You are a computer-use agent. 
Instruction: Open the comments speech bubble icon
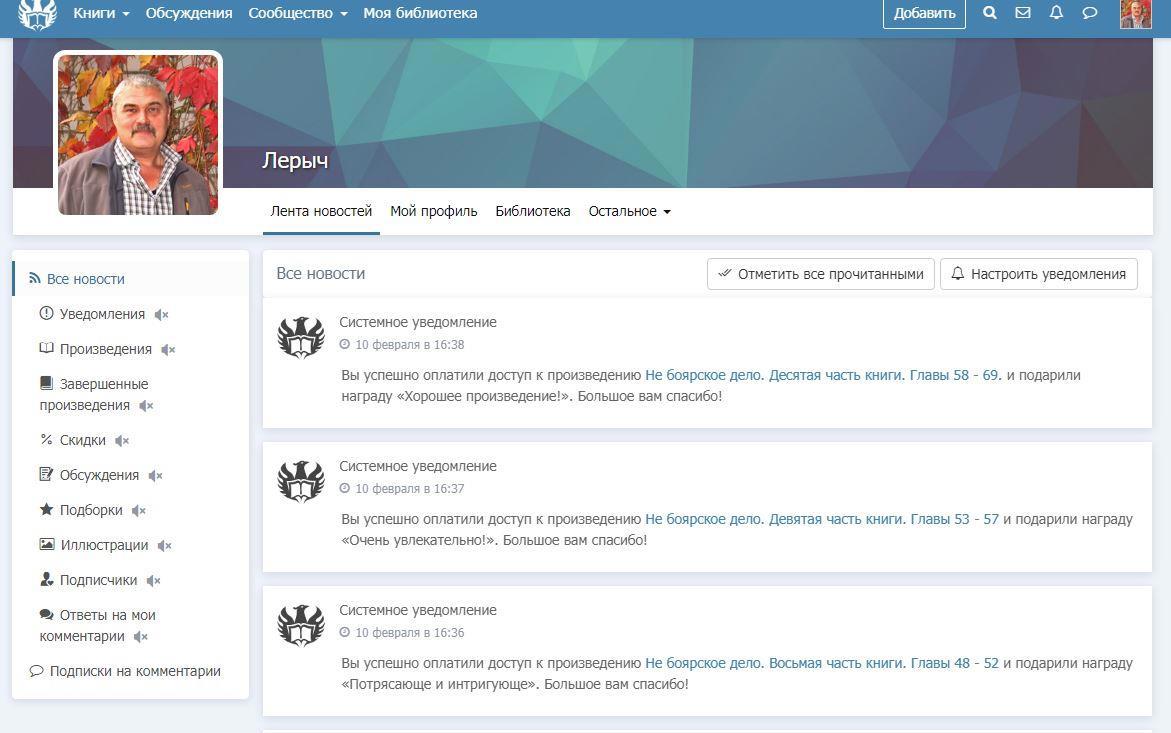pos(1090,13)
